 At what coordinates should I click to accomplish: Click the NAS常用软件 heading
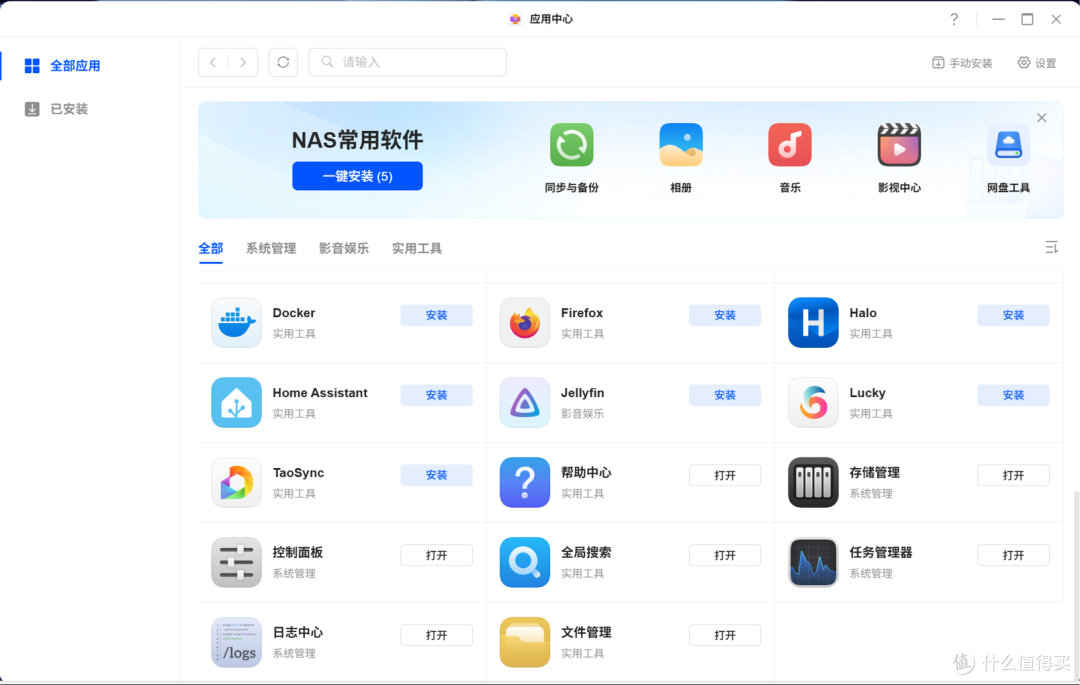click(x=357, y=140)
